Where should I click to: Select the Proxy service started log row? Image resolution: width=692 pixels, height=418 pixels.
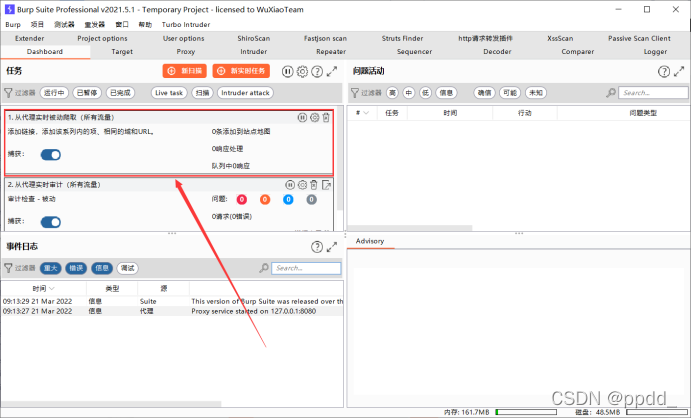tap(172, 311)
